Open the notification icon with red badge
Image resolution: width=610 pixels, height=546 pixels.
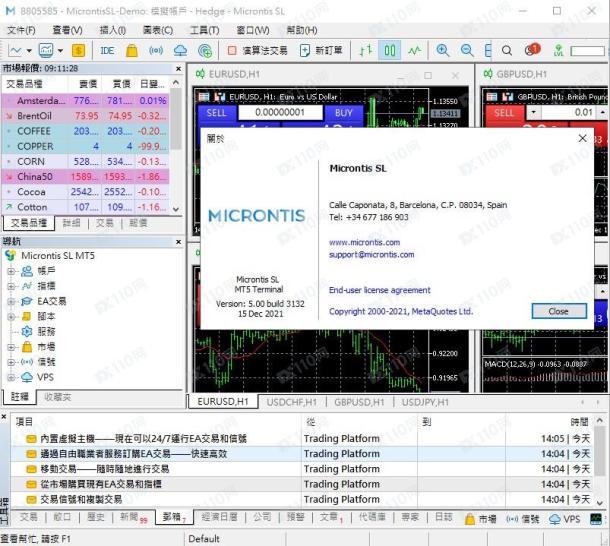(x=532, y=50)
